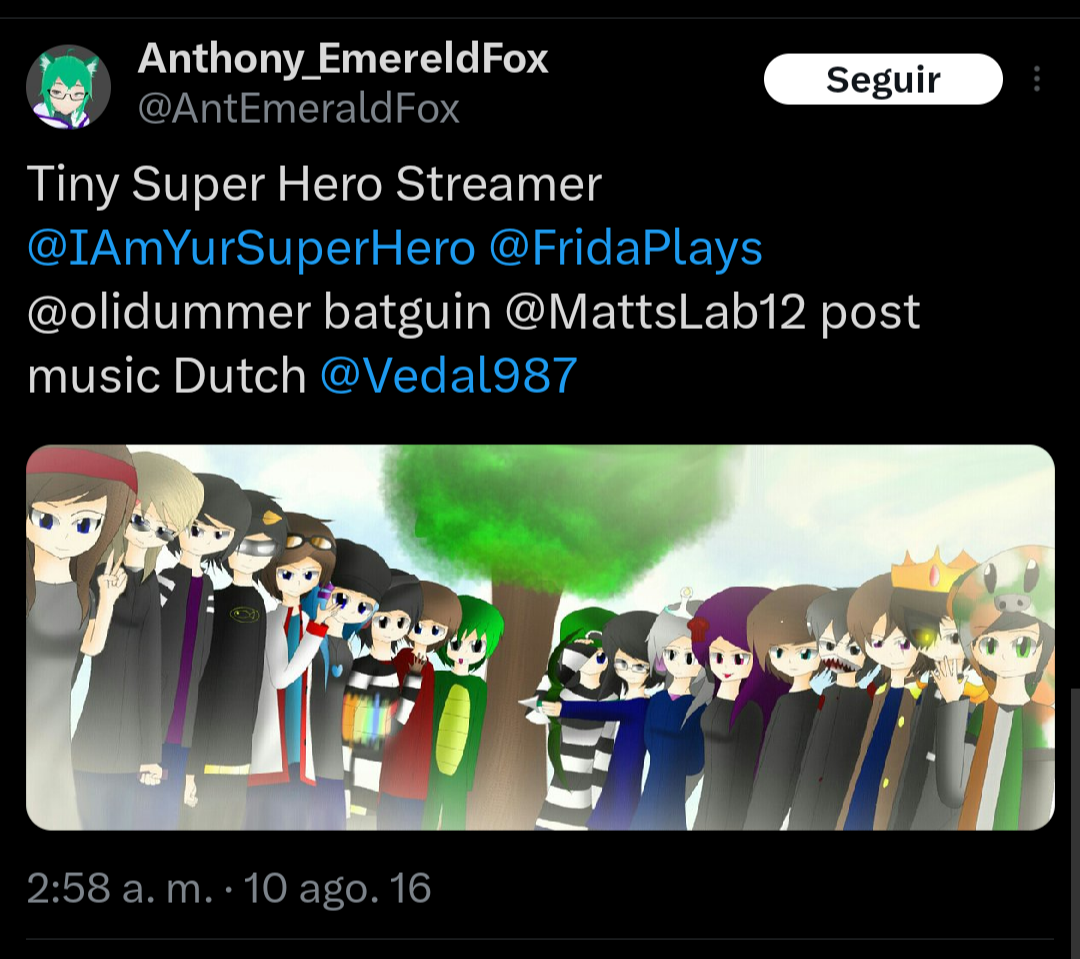Select the Tiny Super Hero Streamer line
Screen dimensions: 1080x959
(315, 185)
